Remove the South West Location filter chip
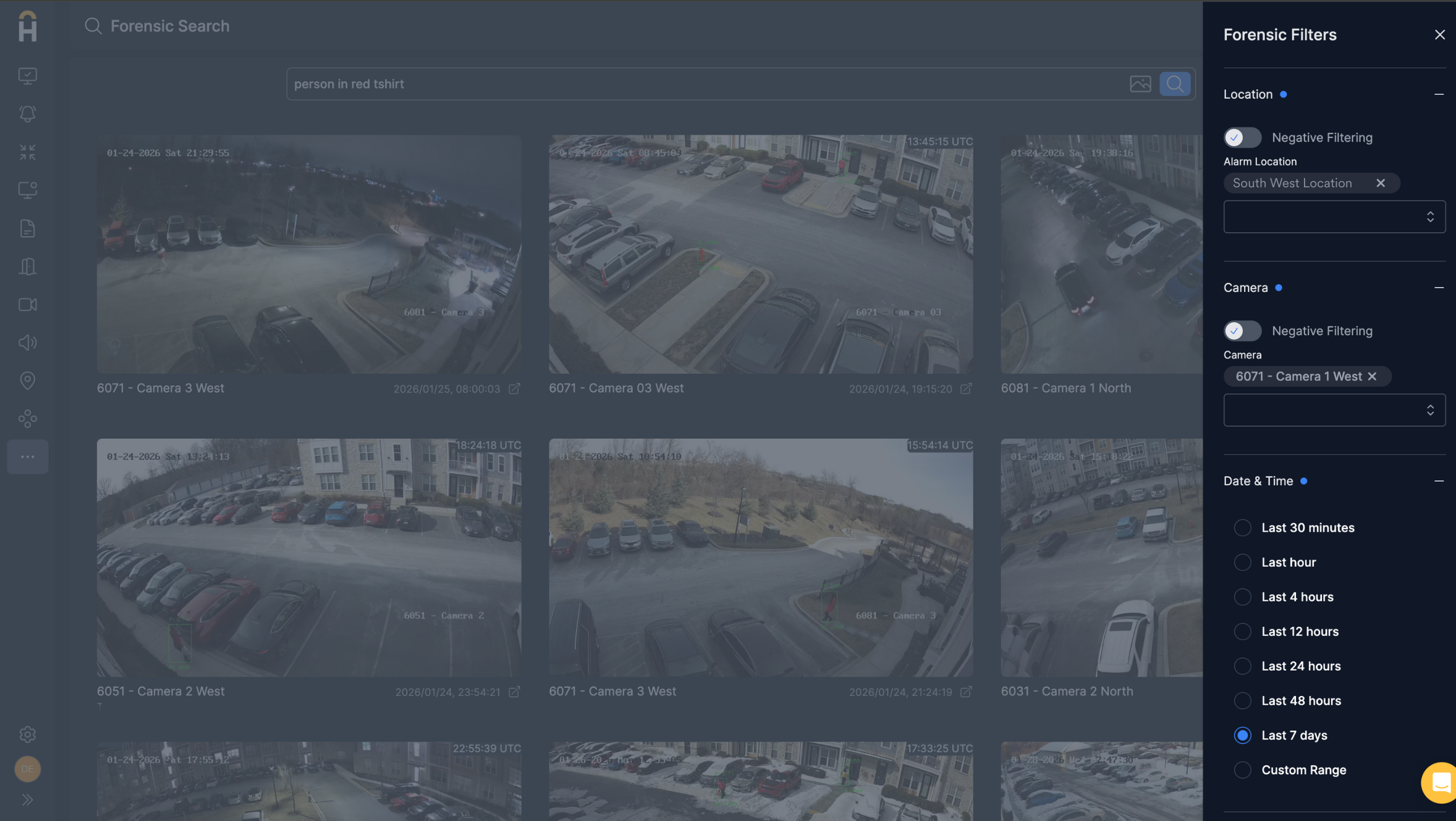1456x821 pixels. point(1380,183)
